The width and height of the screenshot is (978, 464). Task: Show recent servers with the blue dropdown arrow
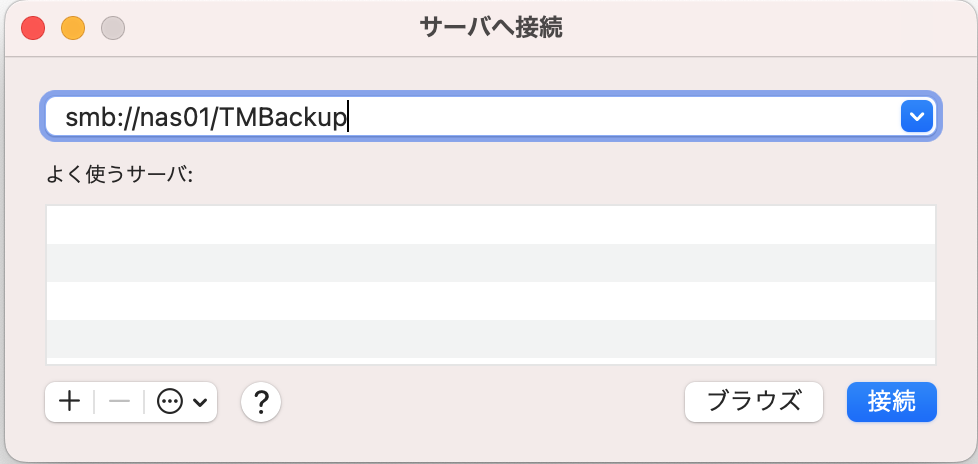[916, 118]
